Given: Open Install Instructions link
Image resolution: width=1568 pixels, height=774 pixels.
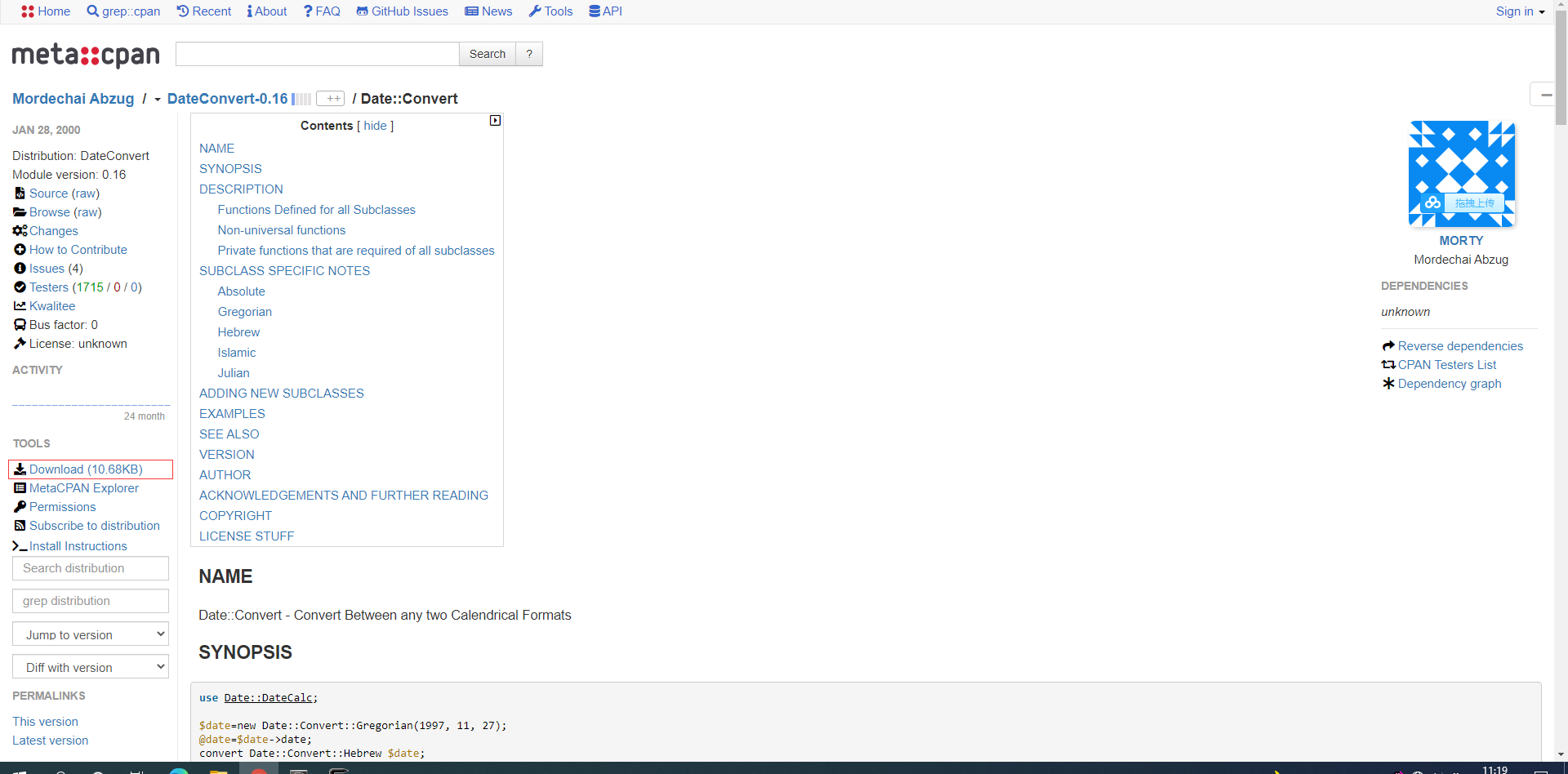Looking at the screenshot, I should [x=78, y=546].
